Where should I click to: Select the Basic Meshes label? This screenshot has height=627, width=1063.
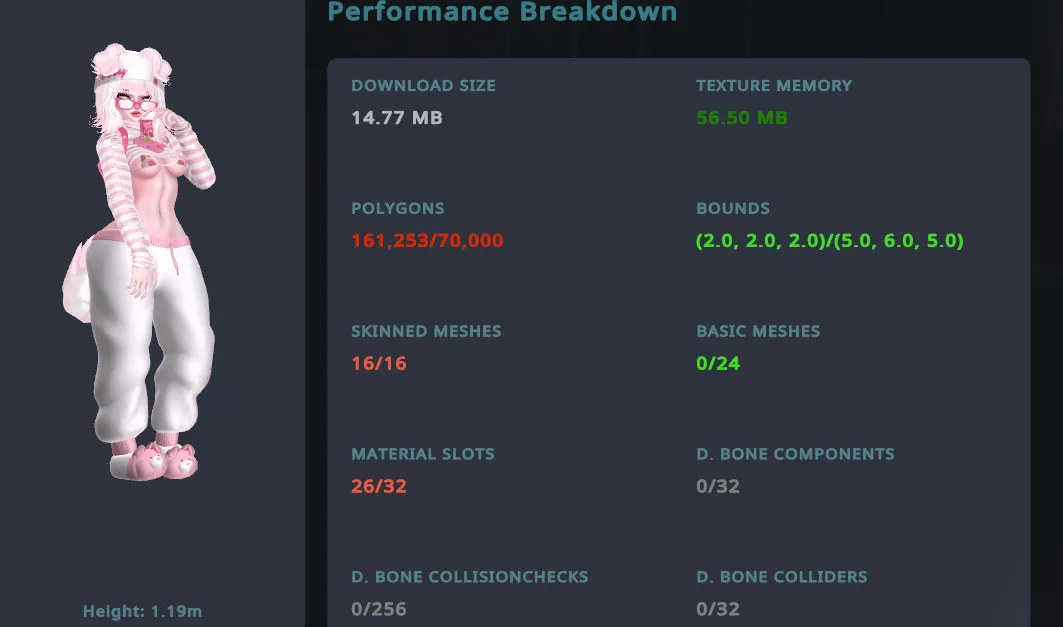[758, 331]
